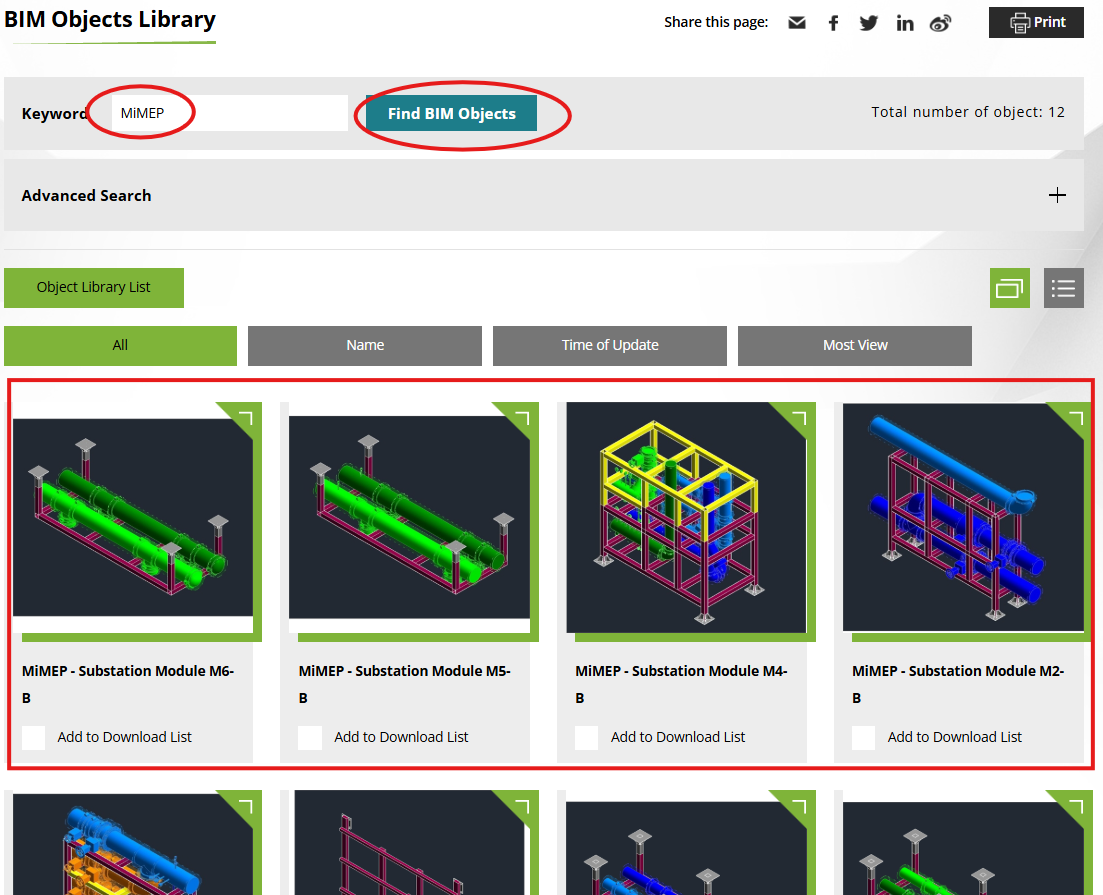Focus the Keyword search field
Image resolution: width=1103 pixels, height=895 pixels.
229,113
